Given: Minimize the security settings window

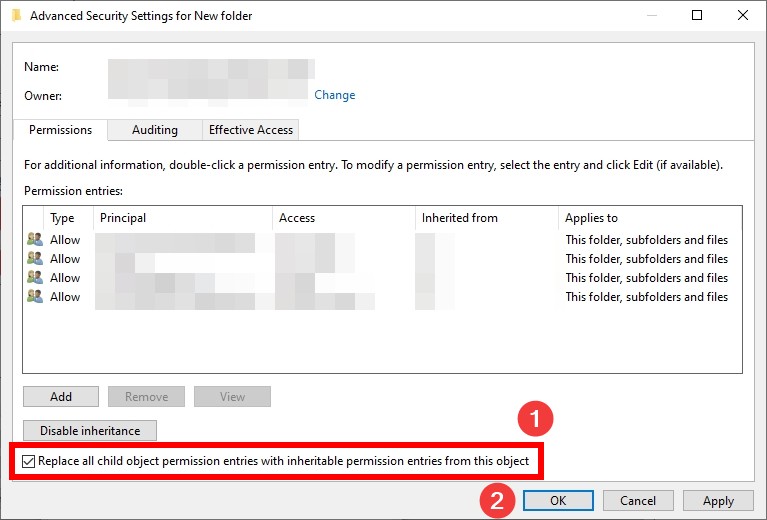Looking at the screenshot, I should (652, 15).
